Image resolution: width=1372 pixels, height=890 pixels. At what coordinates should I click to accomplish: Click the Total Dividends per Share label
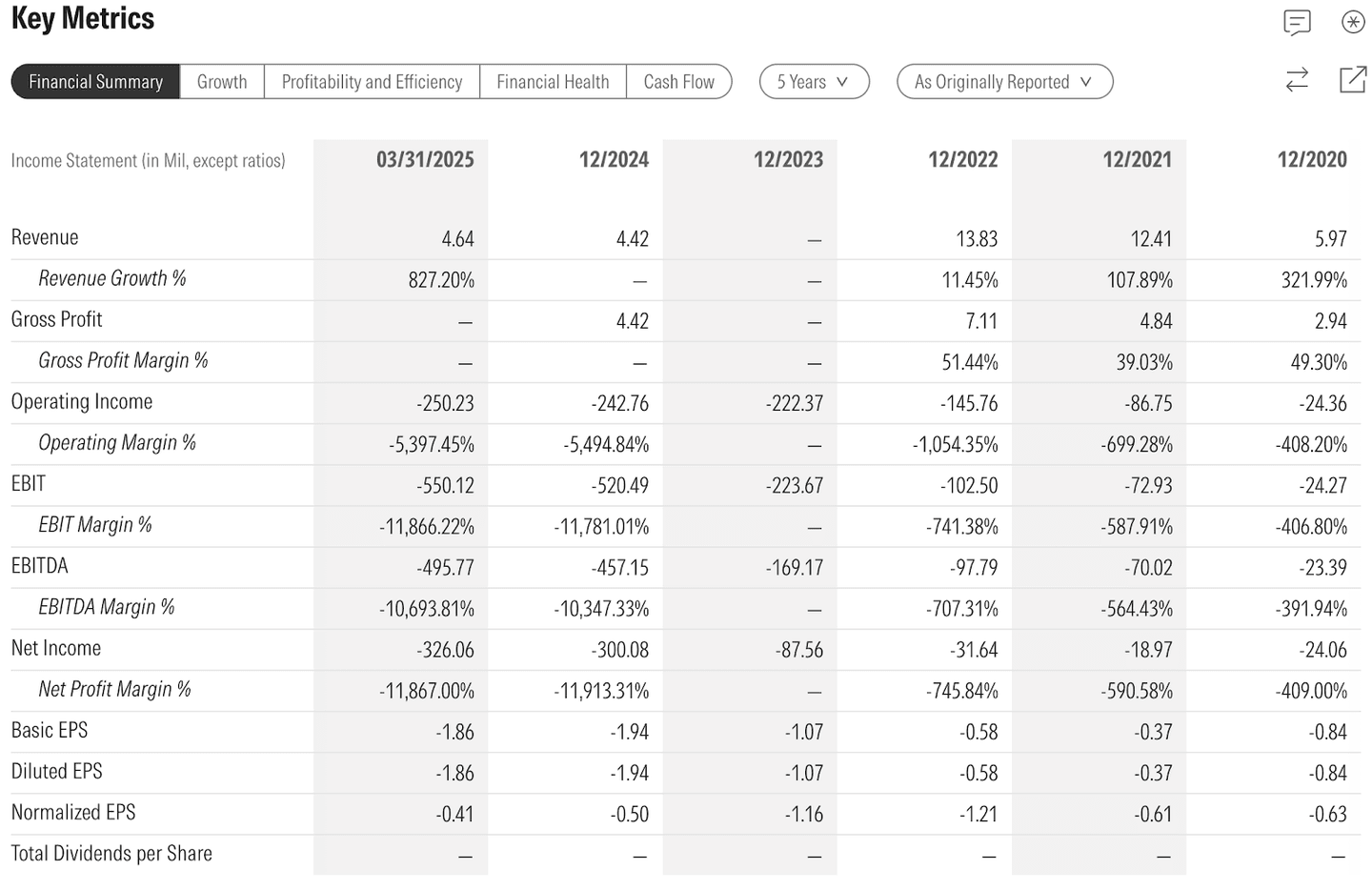pos(111,854)
